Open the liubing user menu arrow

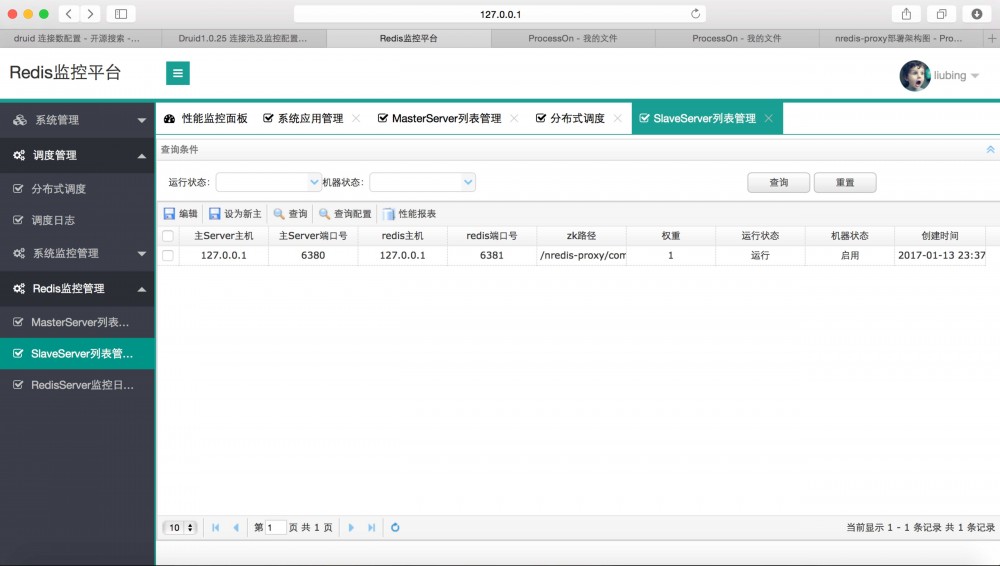coord(974,76)
